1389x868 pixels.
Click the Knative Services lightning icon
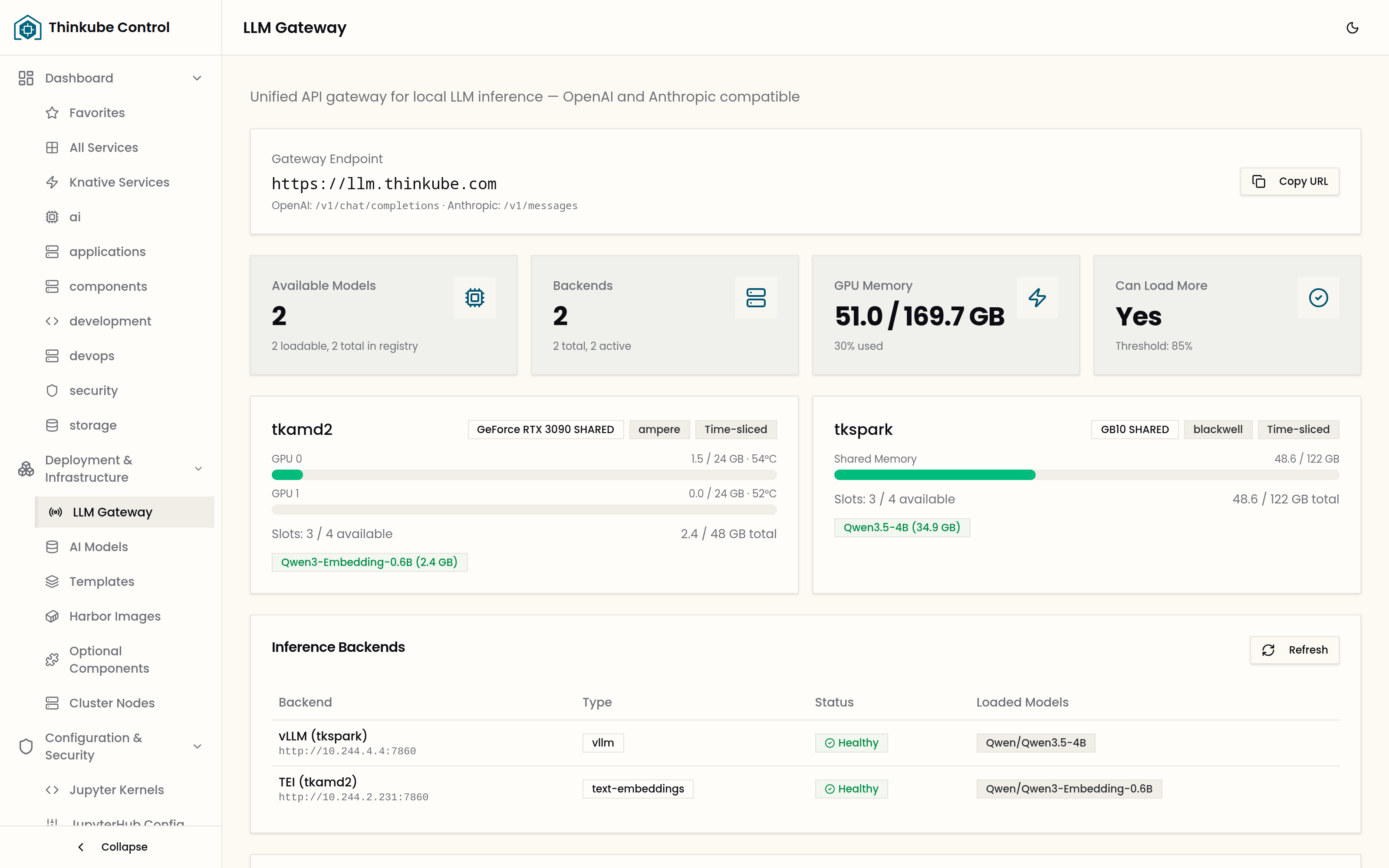[x=52, y=182]
